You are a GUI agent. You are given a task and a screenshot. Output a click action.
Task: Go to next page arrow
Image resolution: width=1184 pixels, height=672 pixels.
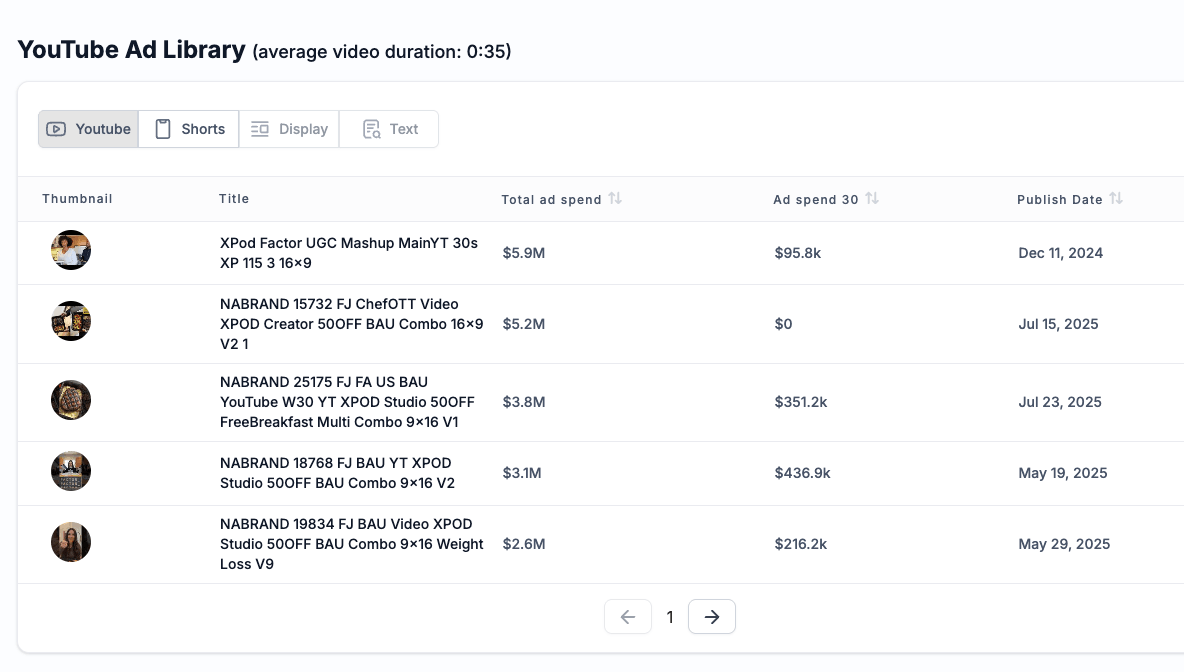click(712, 617)
